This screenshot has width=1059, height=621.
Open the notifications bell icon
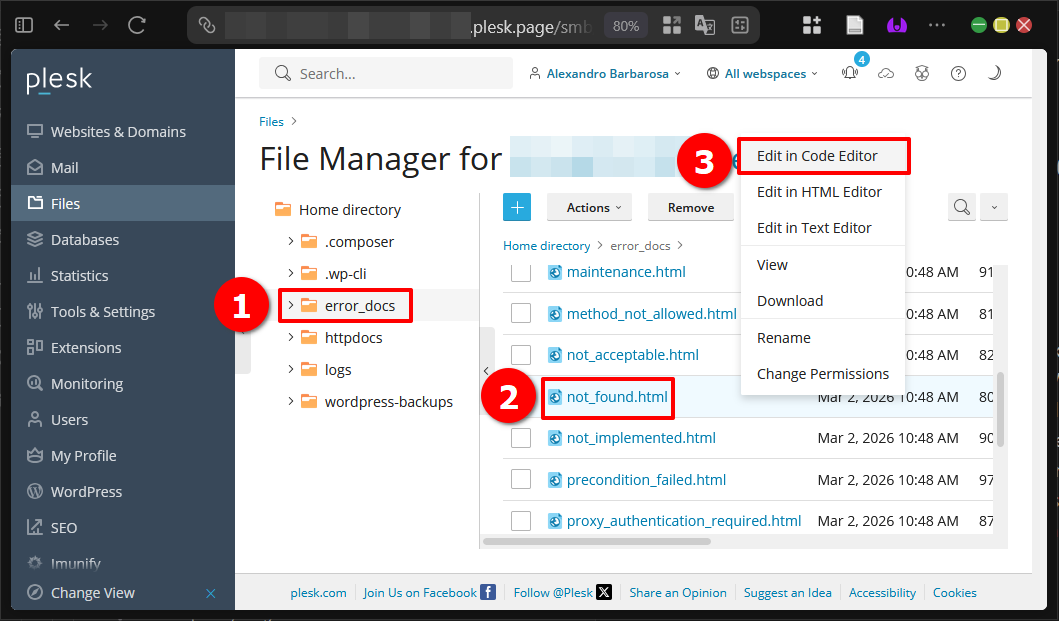[850, 73]
